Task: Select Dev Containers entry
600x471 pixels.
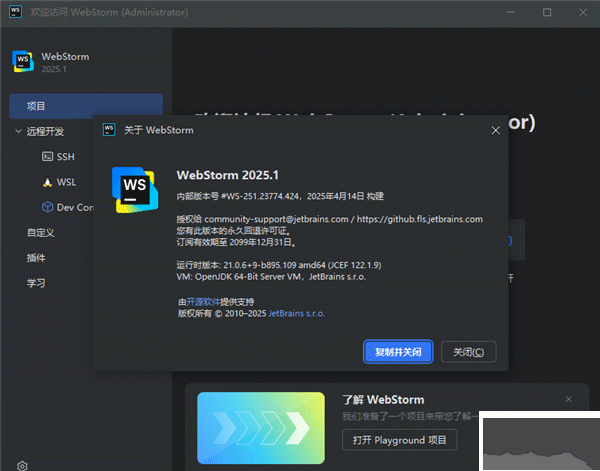Action: pos(75,207)
